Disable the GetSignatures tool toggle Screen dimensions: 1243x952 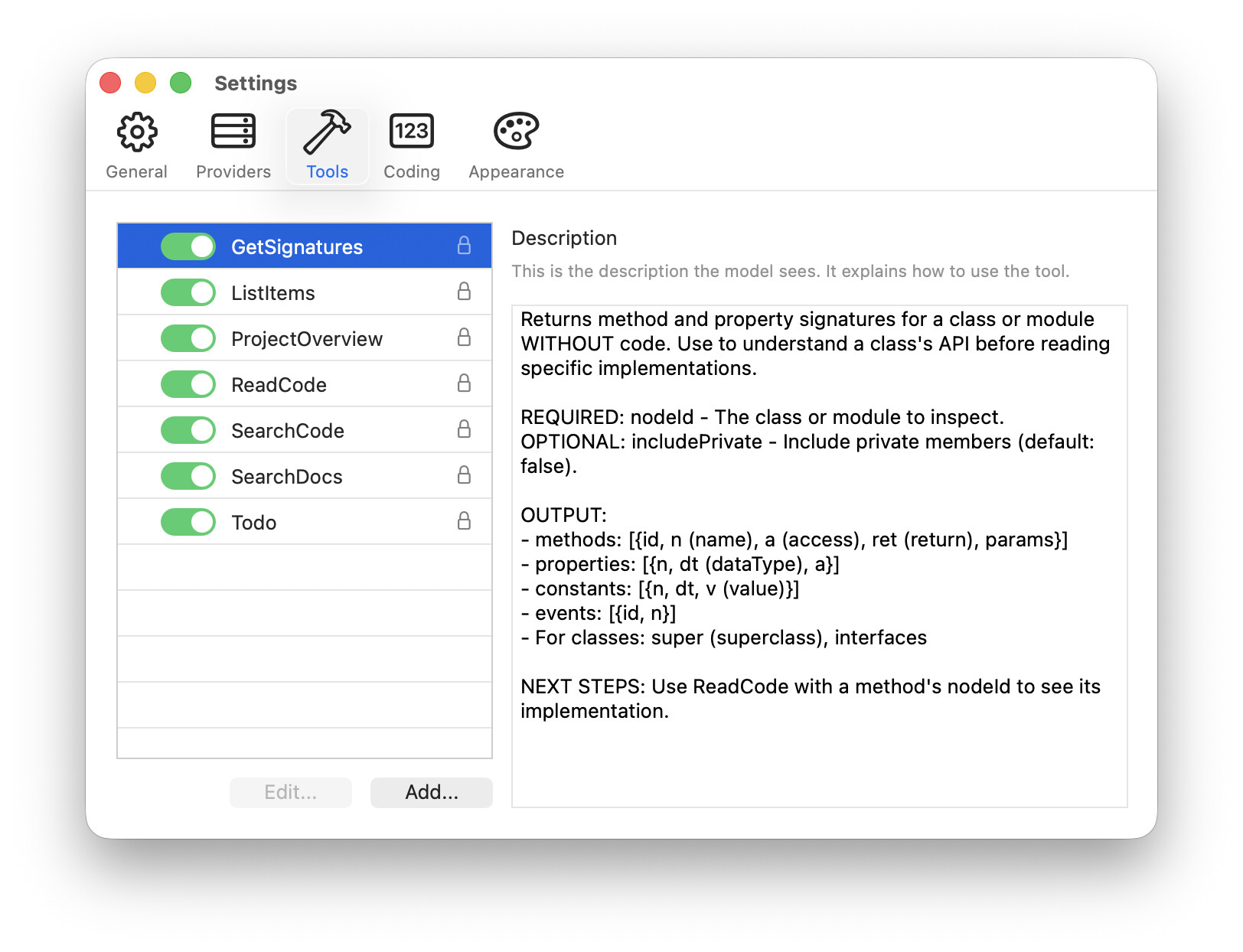(188, 246)
